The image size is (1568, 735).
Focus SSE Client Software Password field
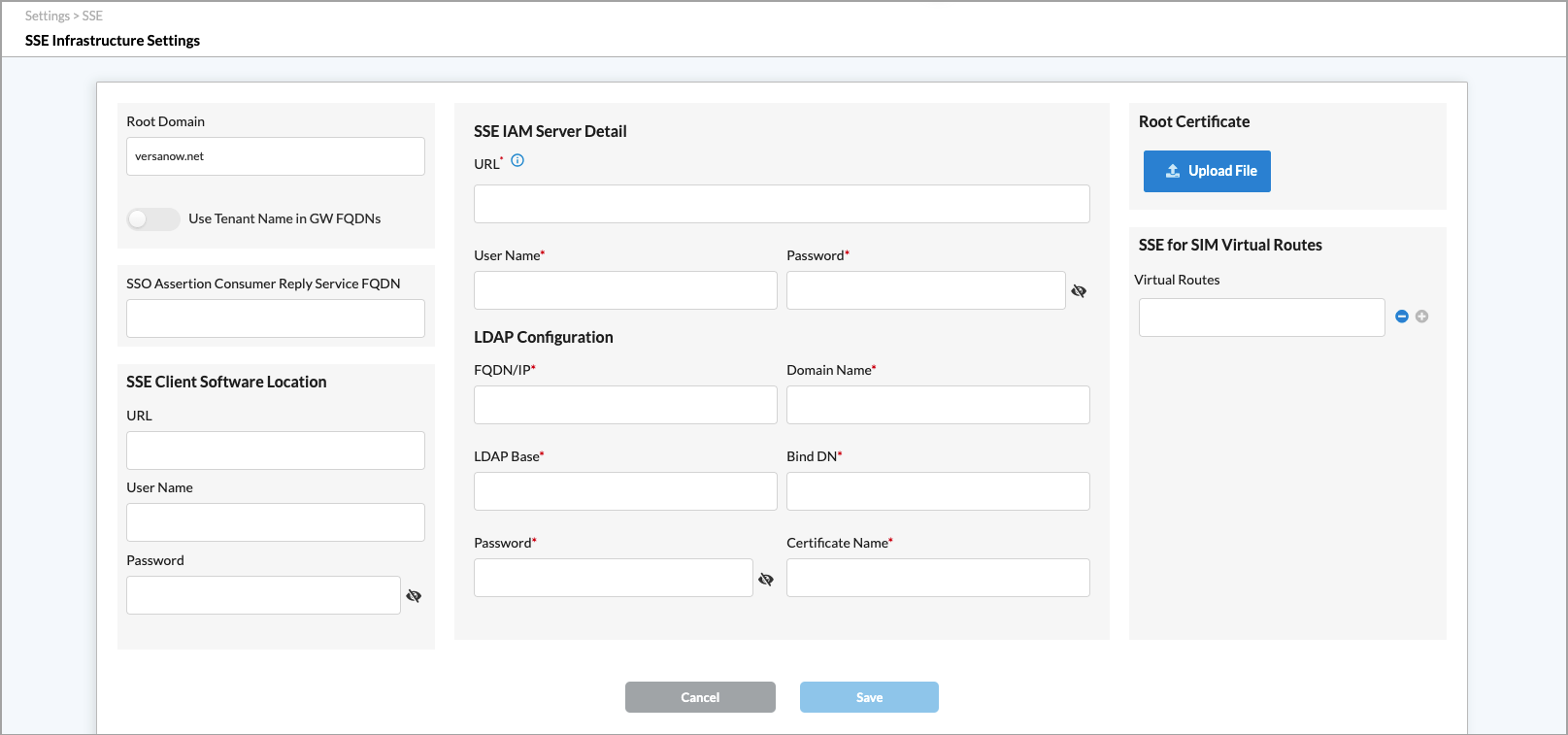[263, 595]
